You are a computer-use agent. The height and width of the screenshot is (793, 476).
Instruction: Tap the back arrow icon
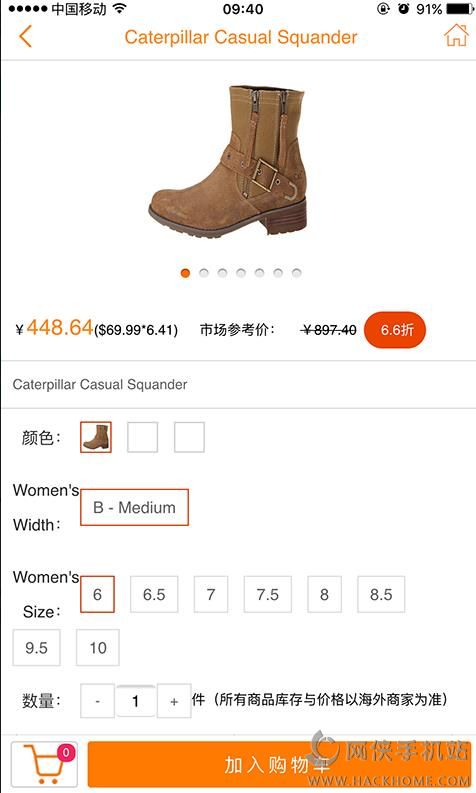pyautogui.click(x=25, y=36)
